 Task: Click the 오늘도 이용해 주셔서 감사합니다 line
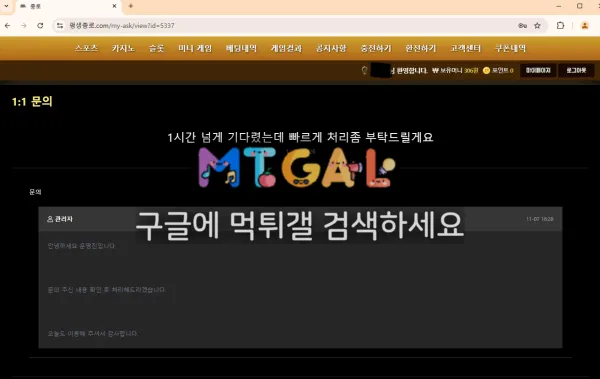[93, 333]
